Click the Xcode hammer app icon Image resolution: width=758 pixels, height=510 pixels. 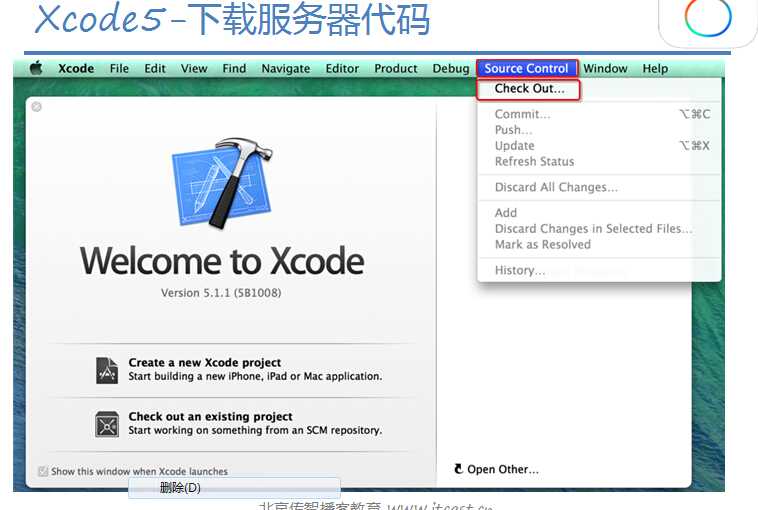point(222,182)
